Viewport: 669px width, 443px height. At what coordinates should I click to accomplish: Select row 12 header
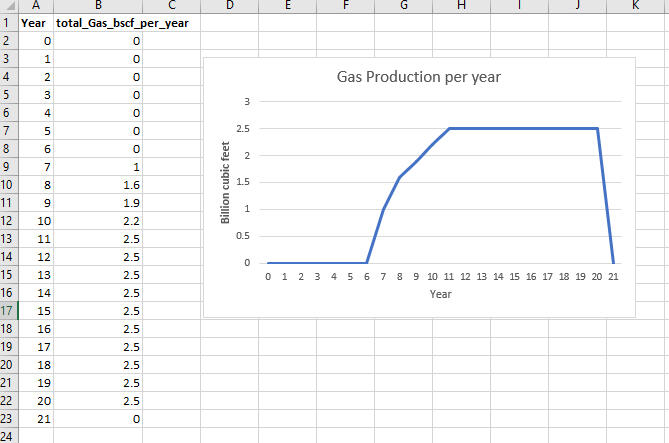(x=9, y=221)
